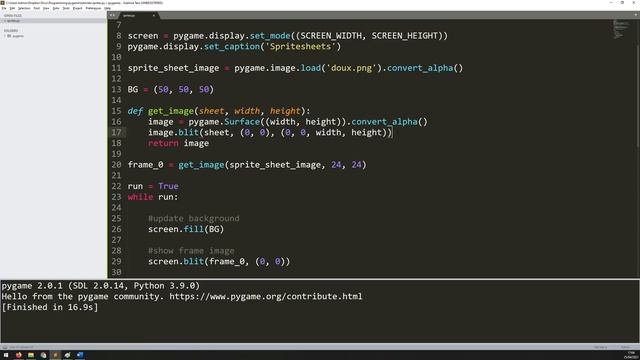Image resolution: width=640 pixels, height=360 pixels.
Task: Click the get_image function name on line 15
Action: pos(171,111)
